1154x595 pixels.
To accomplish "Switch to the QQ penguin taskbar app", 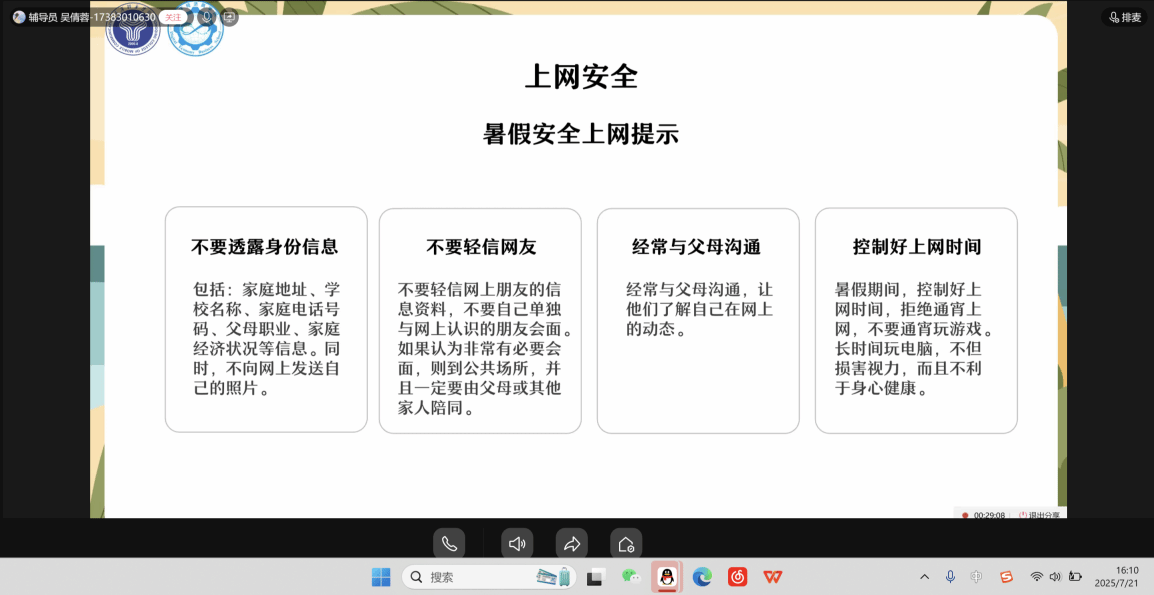I will point(667,577).
